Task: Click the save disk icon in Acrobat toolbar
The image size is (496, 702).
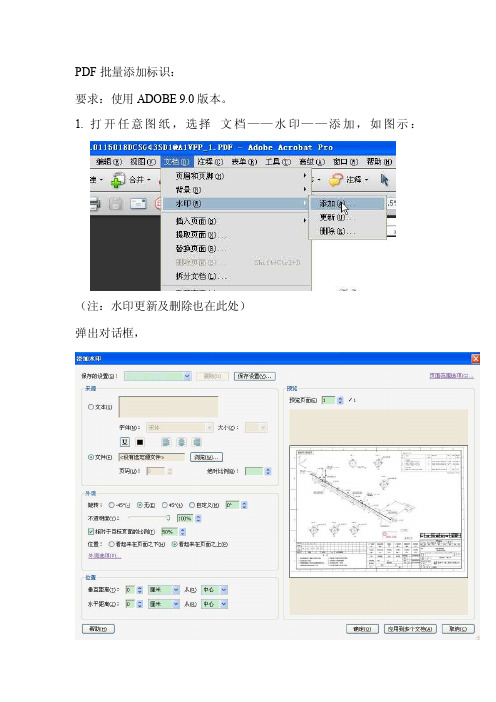Action: (x=115, y=204)
